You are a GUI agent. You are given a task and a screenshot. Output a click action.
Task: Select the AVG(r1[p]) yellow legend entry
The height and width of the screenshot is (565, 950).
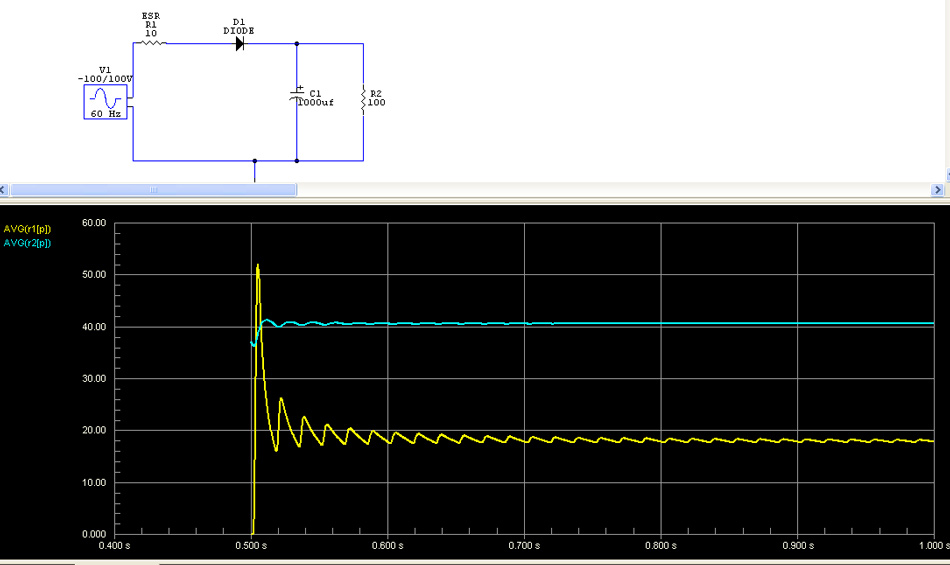[x=28, y=229]
